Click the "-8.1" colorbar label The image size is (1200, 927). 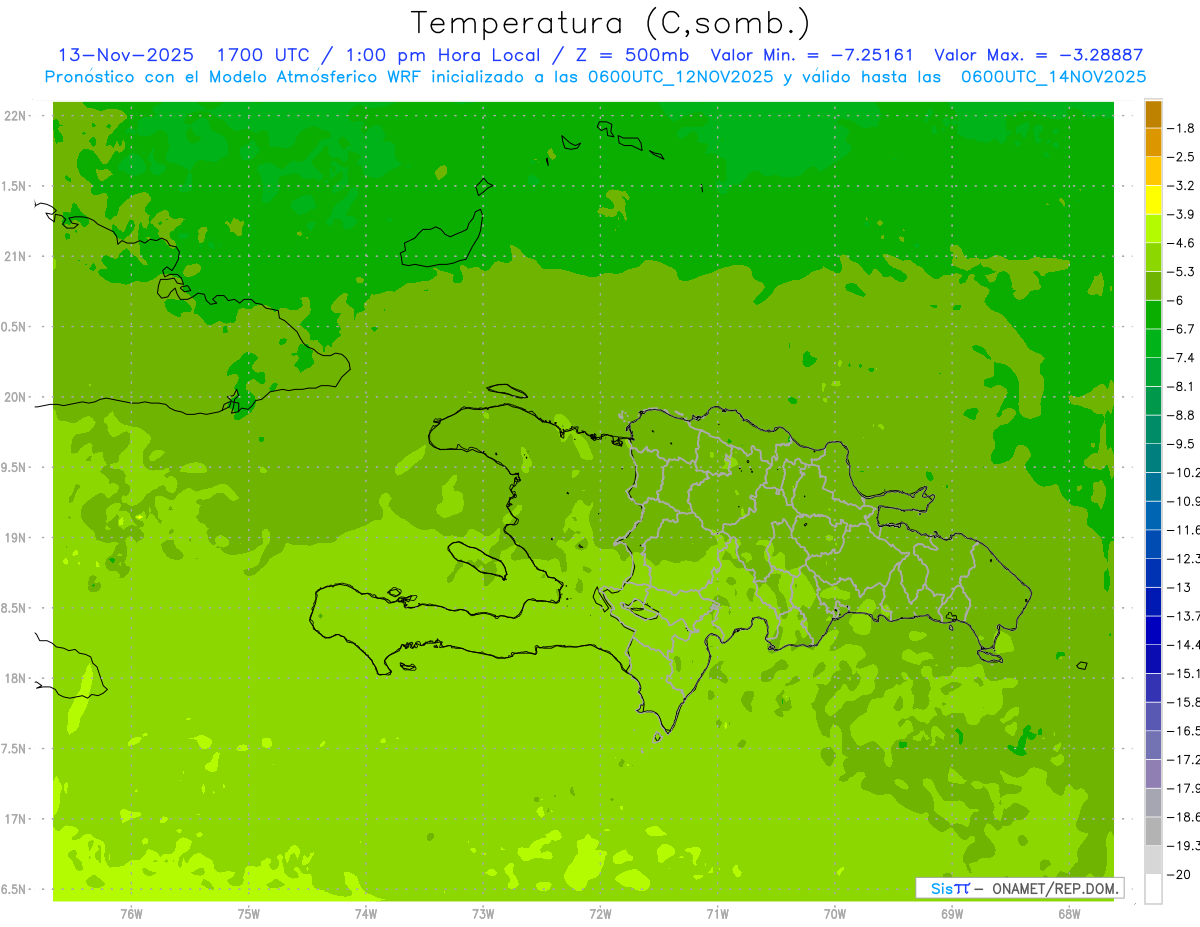(x=1180, y=387)
